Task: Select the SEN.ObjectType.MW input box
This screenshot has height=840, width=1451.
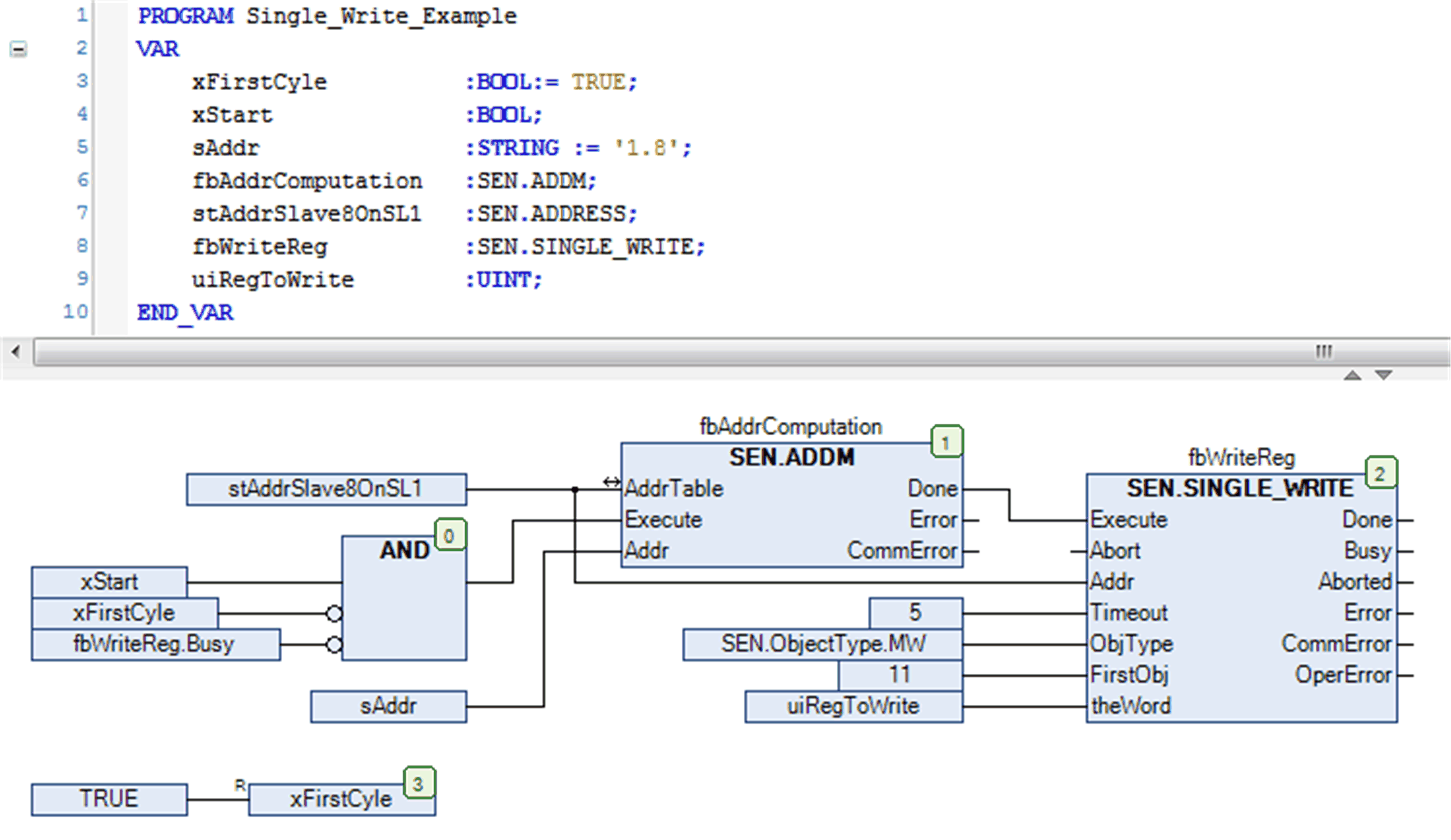Action: (x=820, y=644)
